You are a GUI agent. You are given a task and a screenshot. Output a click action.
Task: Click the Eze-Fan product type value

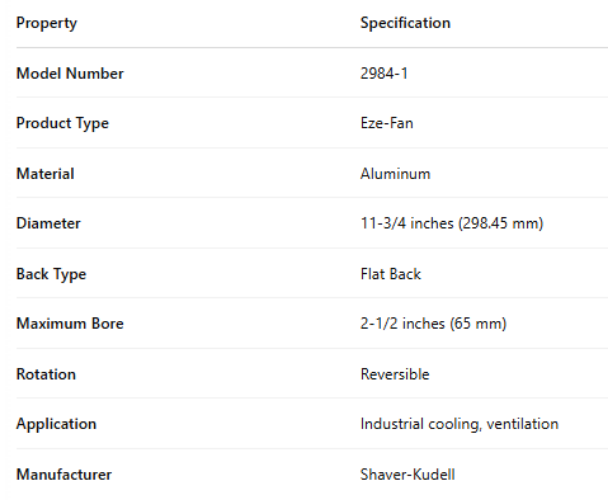click(385, 124)
